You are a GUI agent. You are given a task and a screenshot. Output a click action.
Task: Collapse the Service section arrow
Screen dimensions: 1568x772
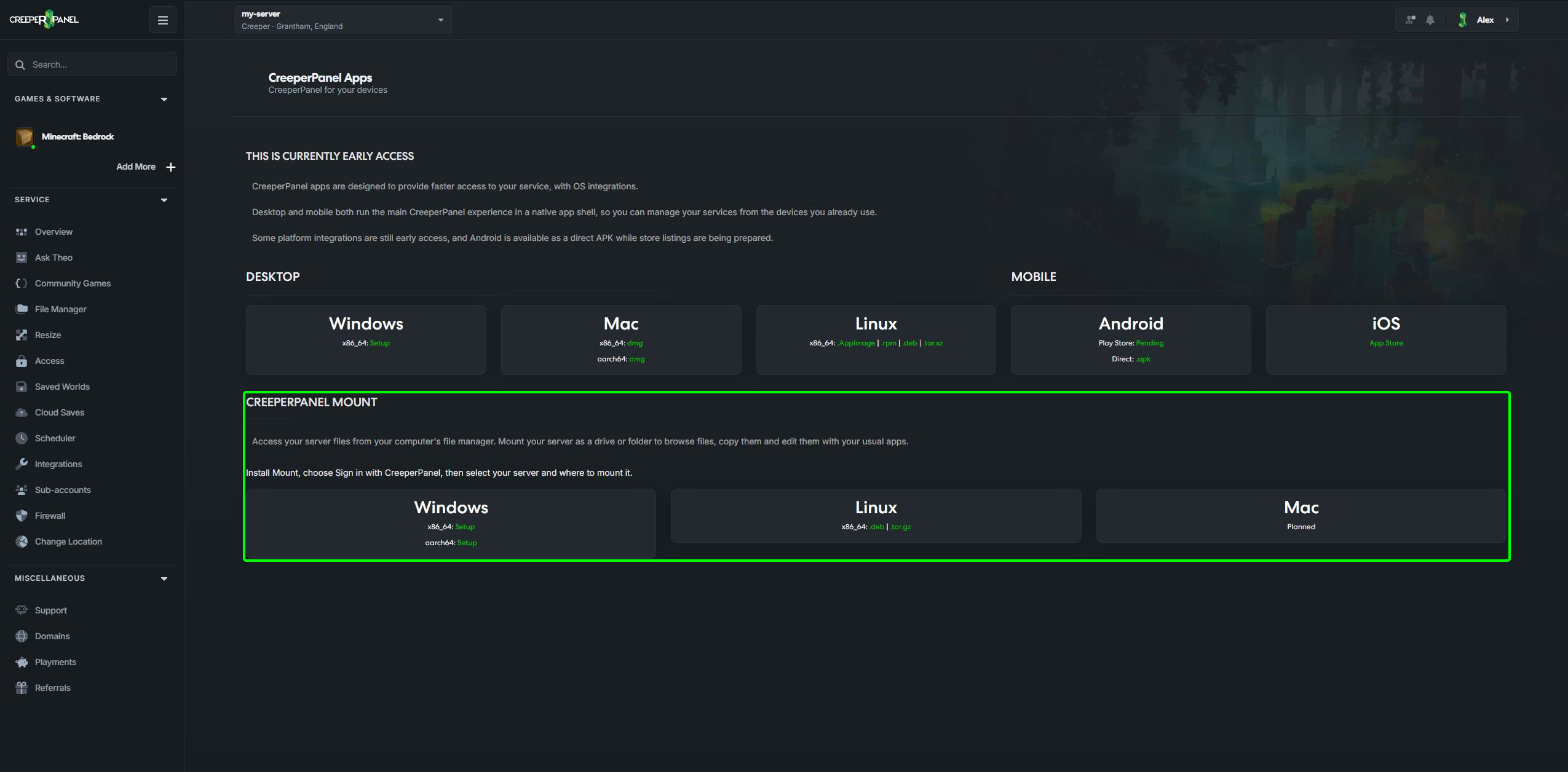click(x=164, y=200)
